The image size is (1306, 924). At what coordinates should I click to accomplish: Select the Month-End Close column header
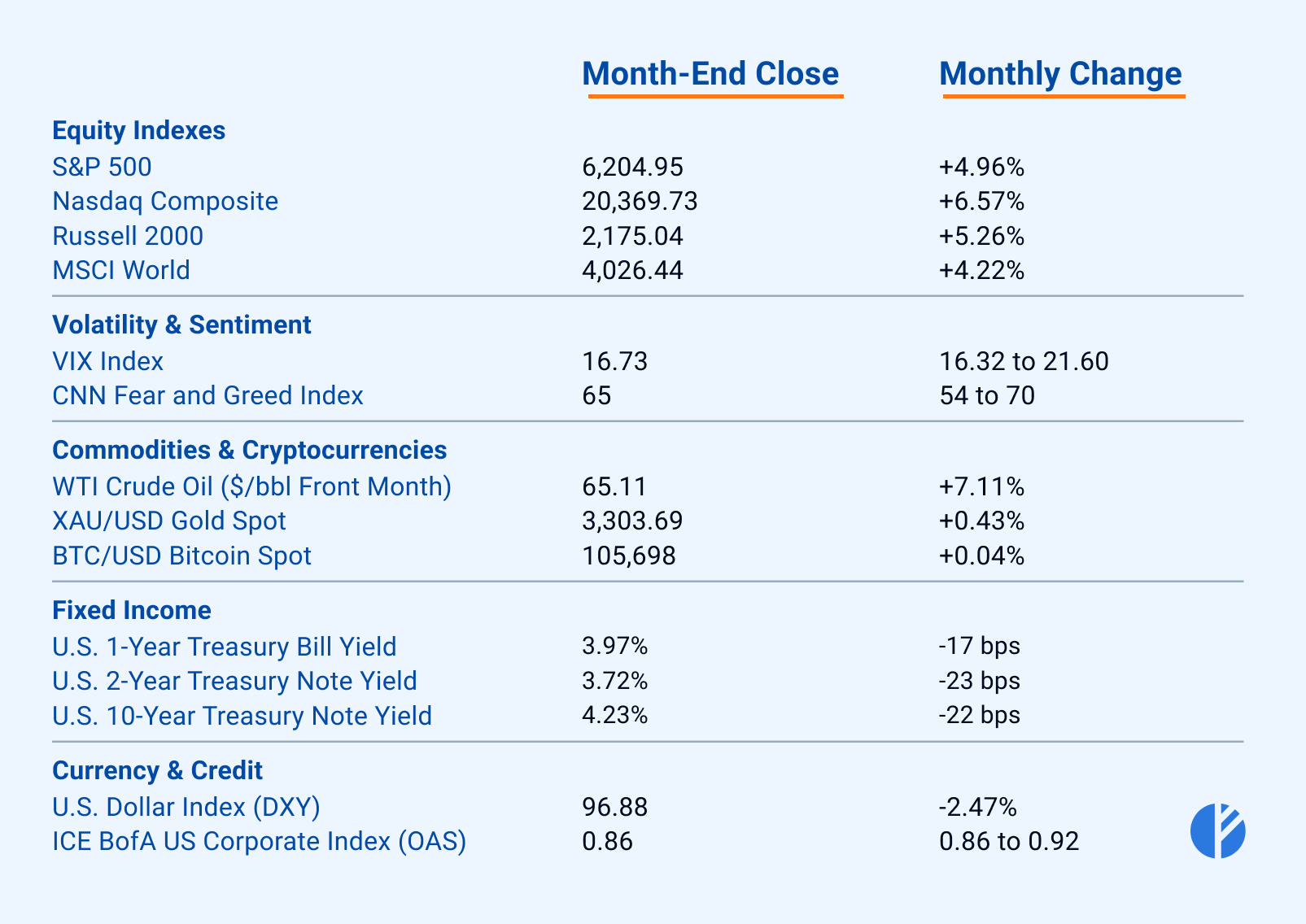point(710,74)
